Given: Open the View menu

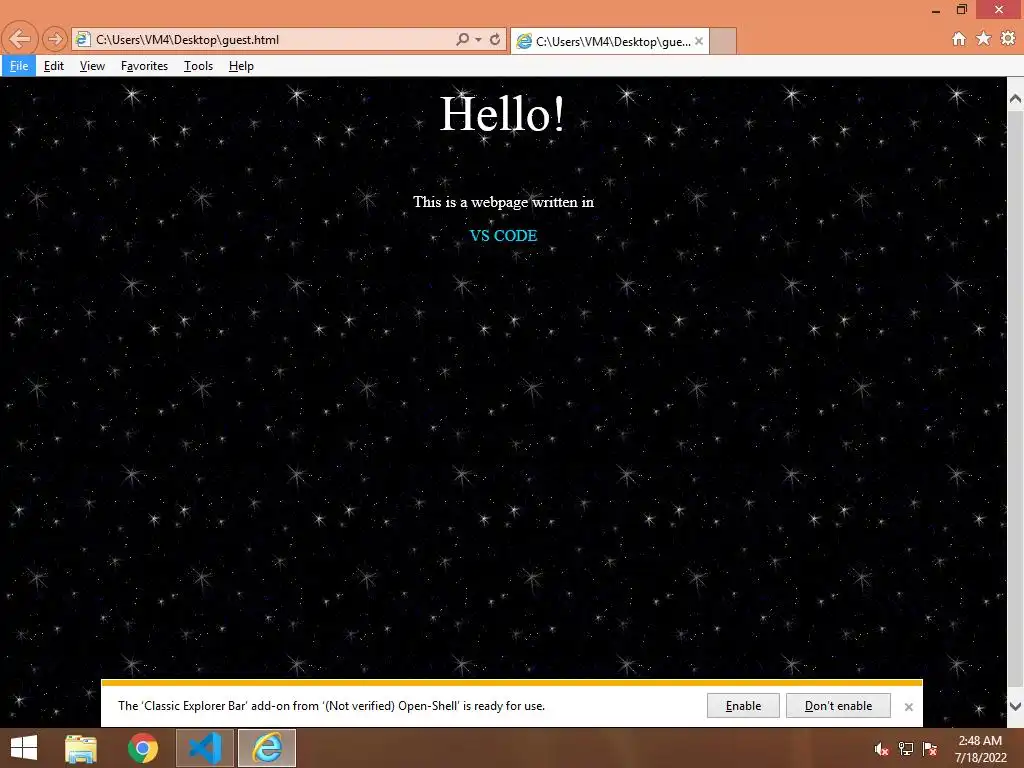Looking at the screenshot, I should 92,66.
